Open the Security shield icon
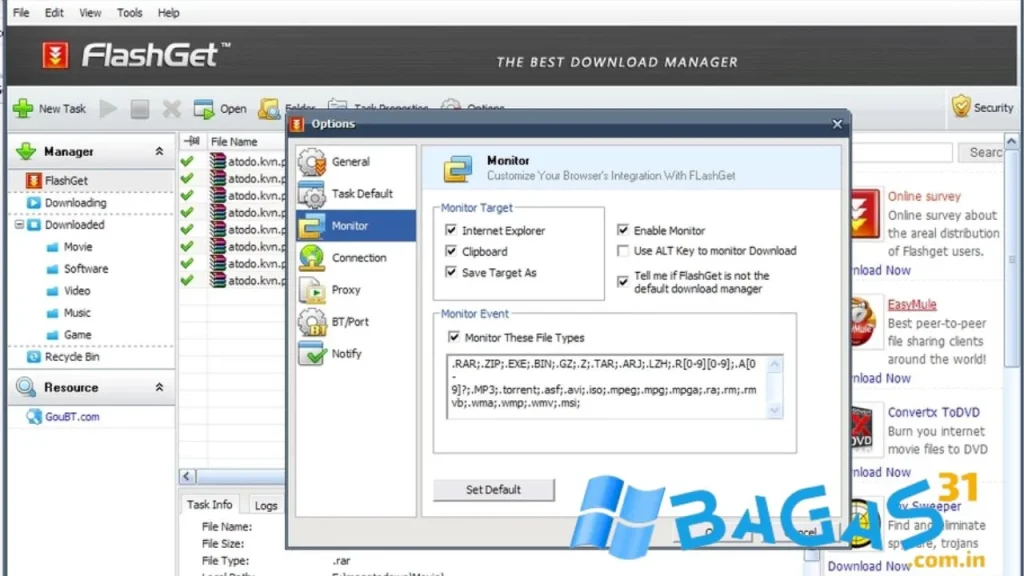The height and width of the screenshot is (576, 1024). pyautogui.click(x=961, y=106)
